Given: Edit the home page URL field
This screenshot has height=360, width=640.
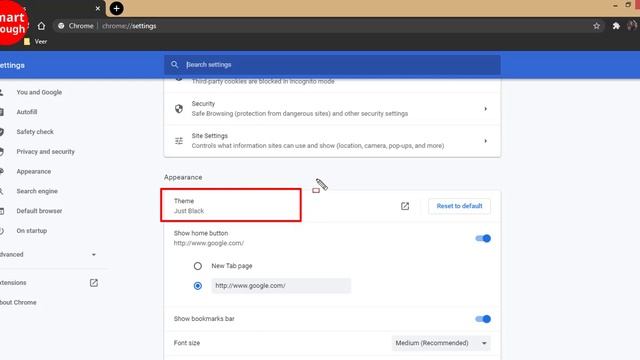Looking at the screenshot, I should [x=281, y=286].
